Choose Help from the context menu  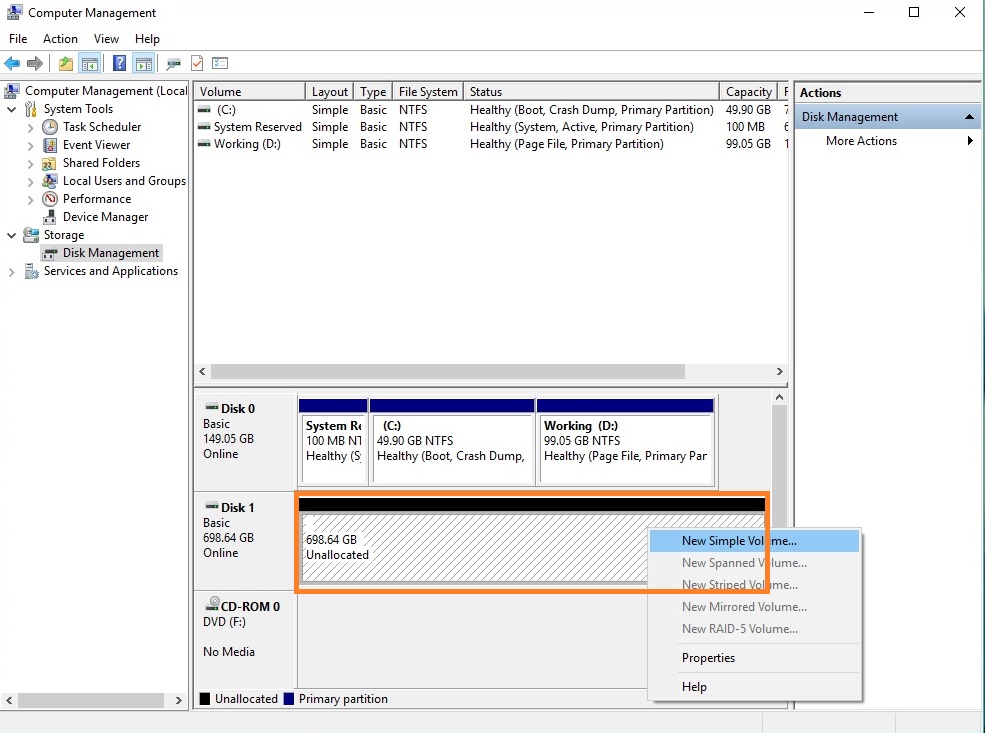click(754, 687)
